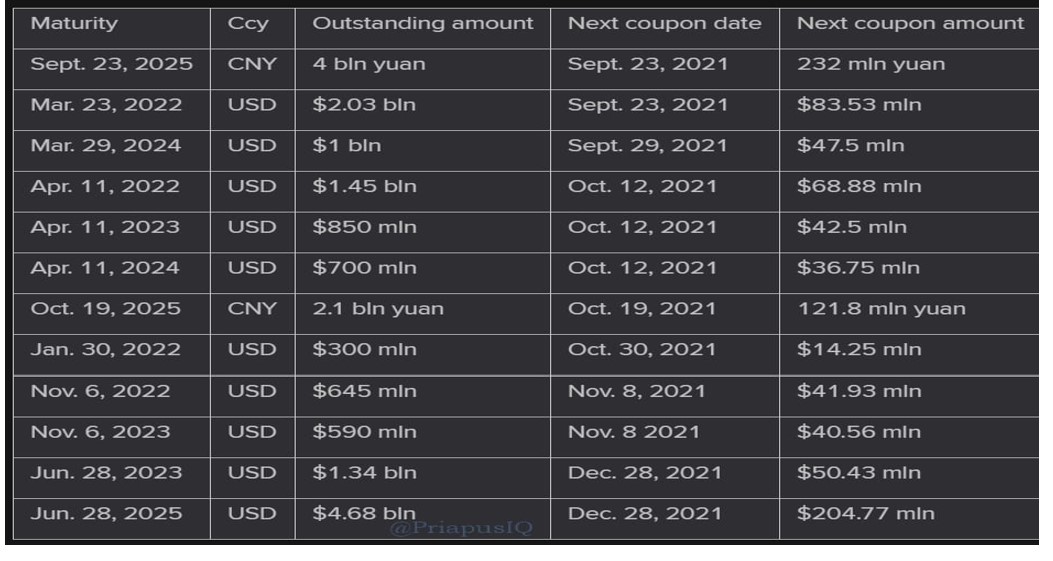Click the Next coupon date header

pyautogui.click(x=664, y=24)
